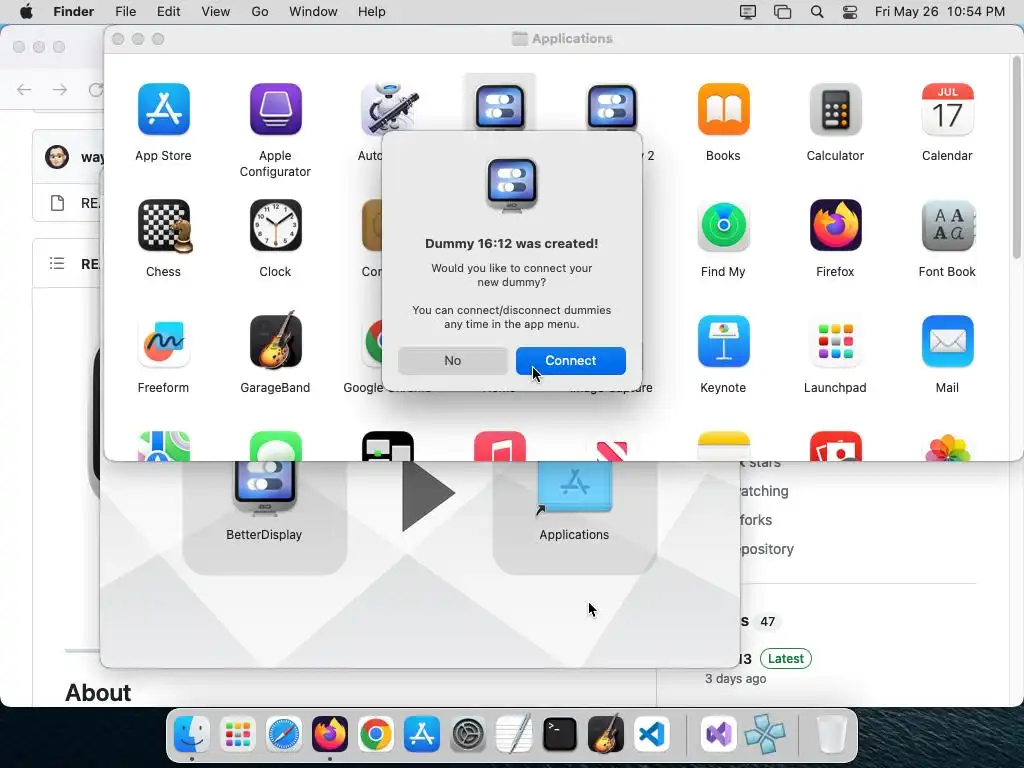The width and height of the screenshot is (1024, 768).
Task: Open the Window menu
Action: click(x=313, y=12)
